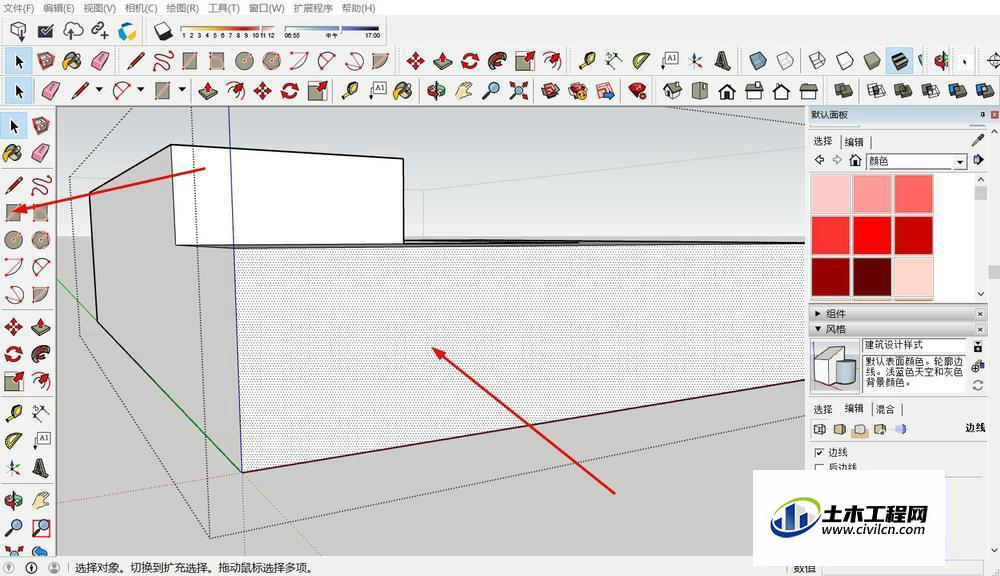Open the 3D Warehouse icon

[550, 91]
